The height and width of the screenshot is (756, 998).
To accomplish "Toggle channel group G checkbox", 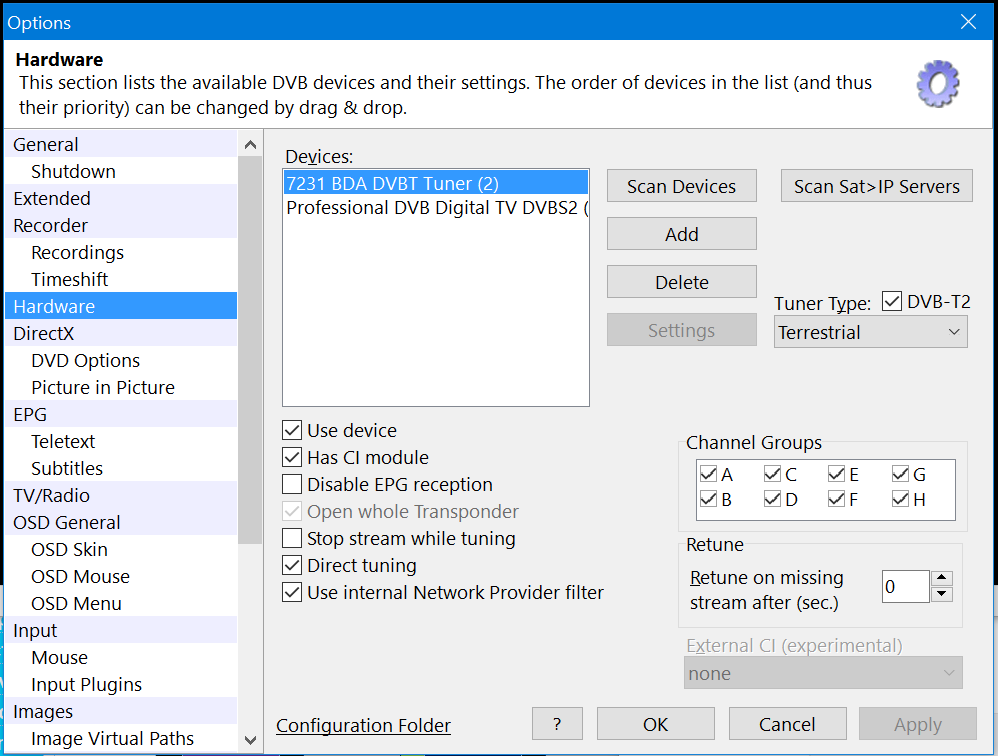I will click(901, 474).
